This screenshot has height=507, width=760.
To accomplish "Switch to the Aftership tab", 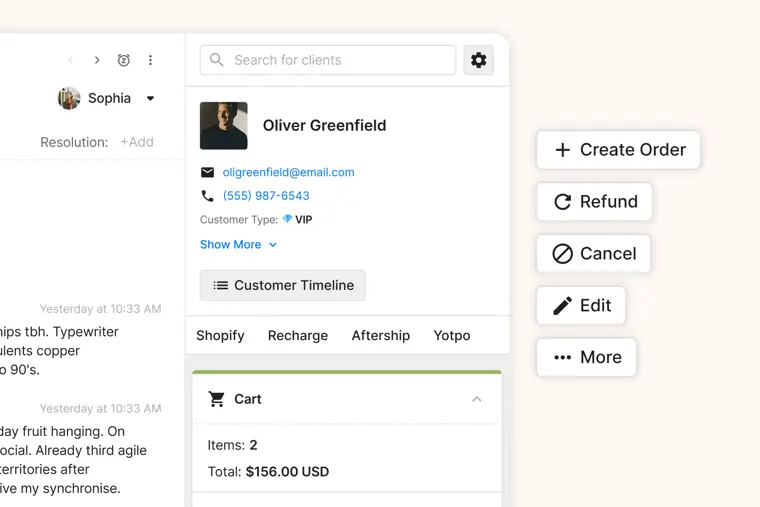I will click(x=380, y=335).
